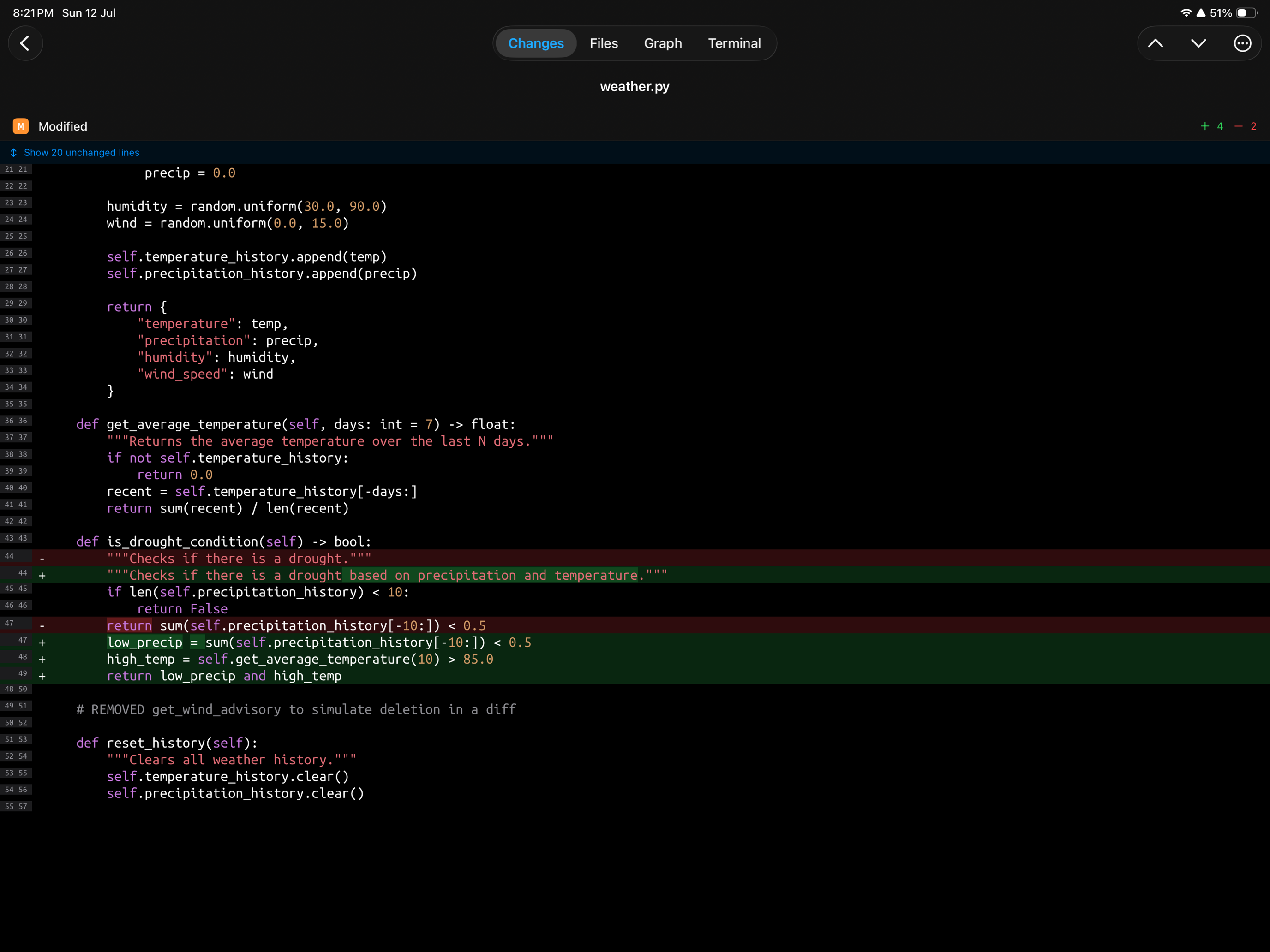Click the weather.py file title

point(635,87)
